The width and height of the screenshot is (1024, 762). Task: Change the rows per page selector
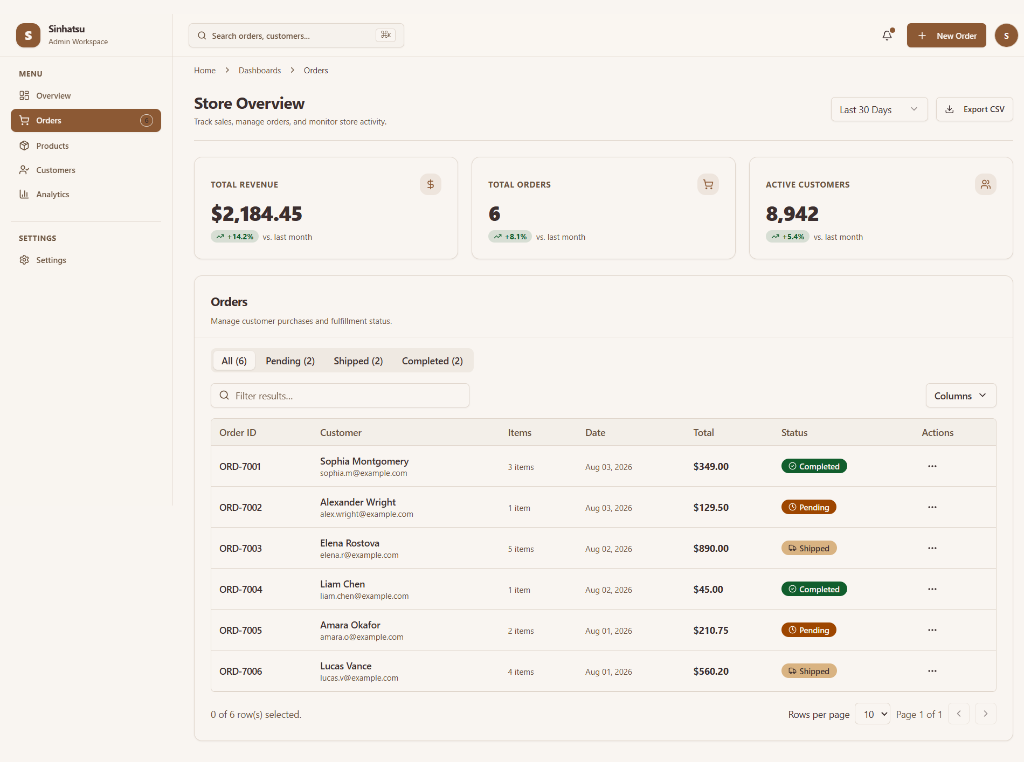click(x=874, y=714)
